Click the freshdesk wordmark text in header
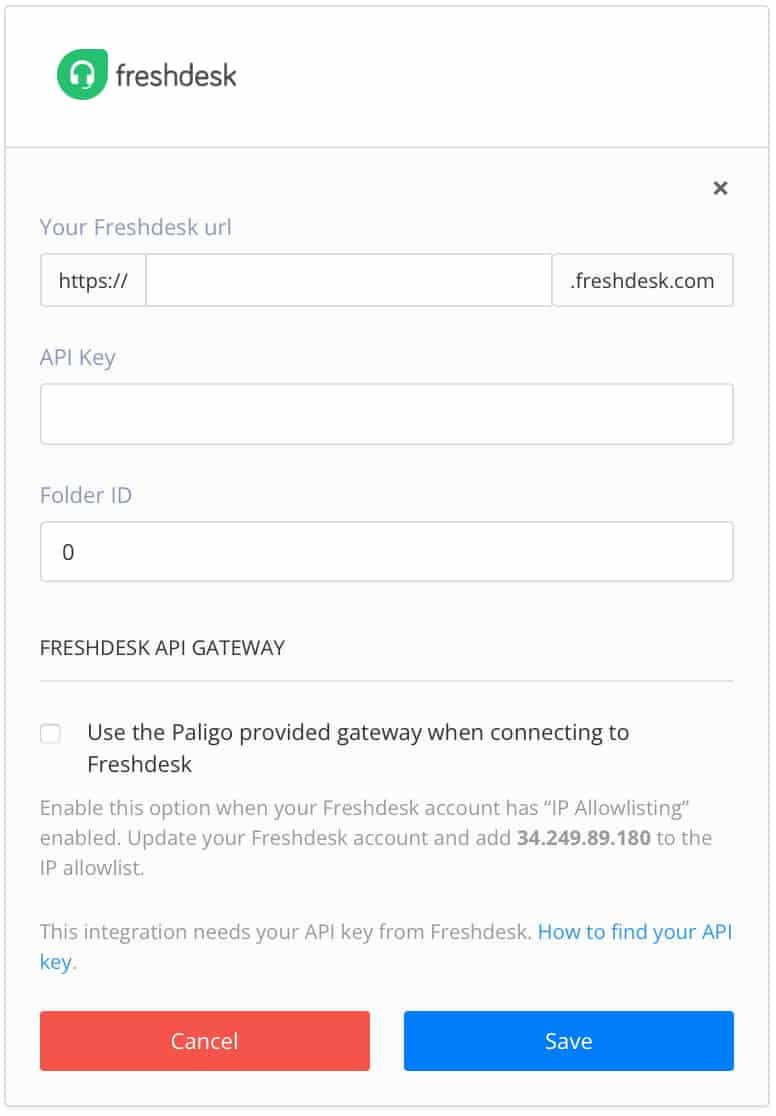 tap(175, 72)
